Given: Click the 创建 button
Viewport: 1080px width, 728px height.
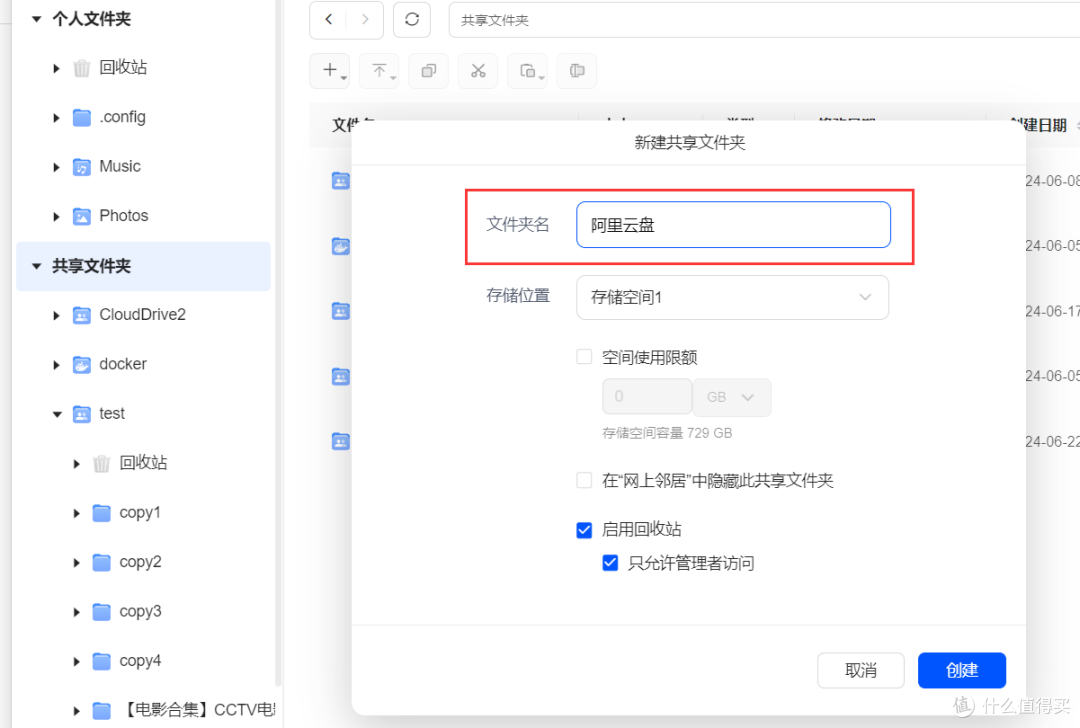Looking at the screenshot, I should [962, 670].
